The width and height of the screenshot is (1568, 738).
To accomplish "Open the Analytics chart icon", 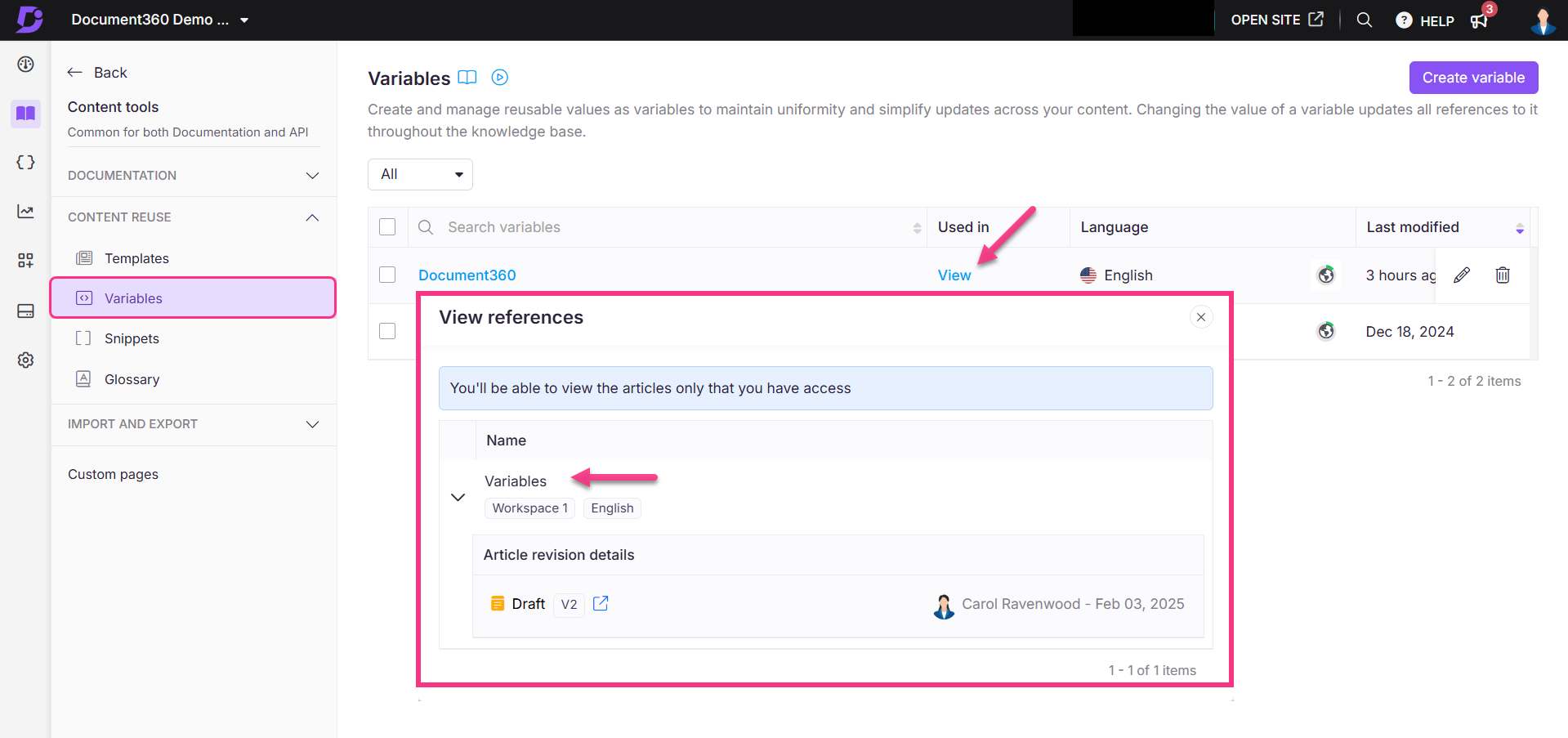I will coord(25,212).
